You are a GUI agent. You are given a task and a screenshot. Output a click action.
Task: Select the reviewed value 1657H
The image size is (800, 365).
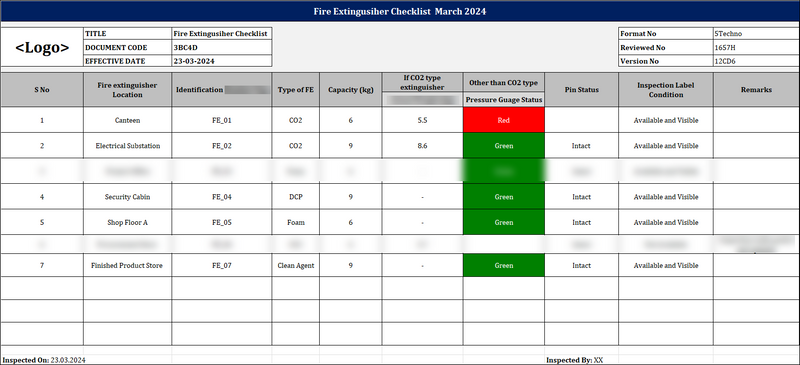756,47
